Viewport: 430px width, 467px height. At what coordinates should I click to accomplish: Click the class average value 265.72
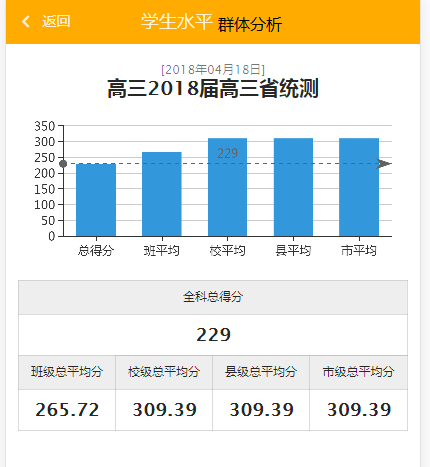coord(67,410)
